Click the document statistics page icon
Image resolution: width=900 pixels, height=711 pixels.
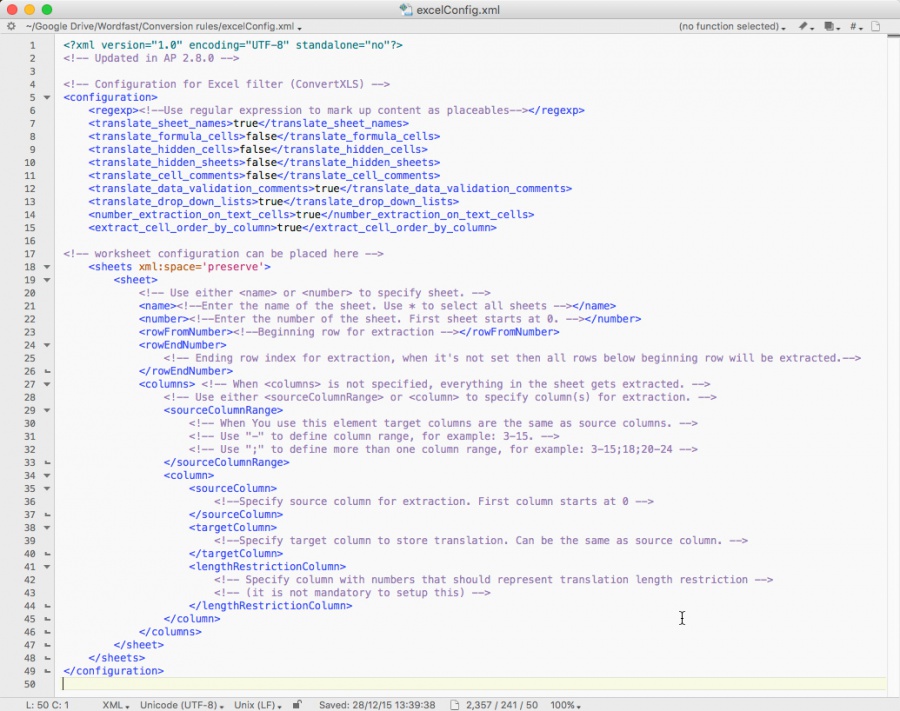click(x=455, y=705)
